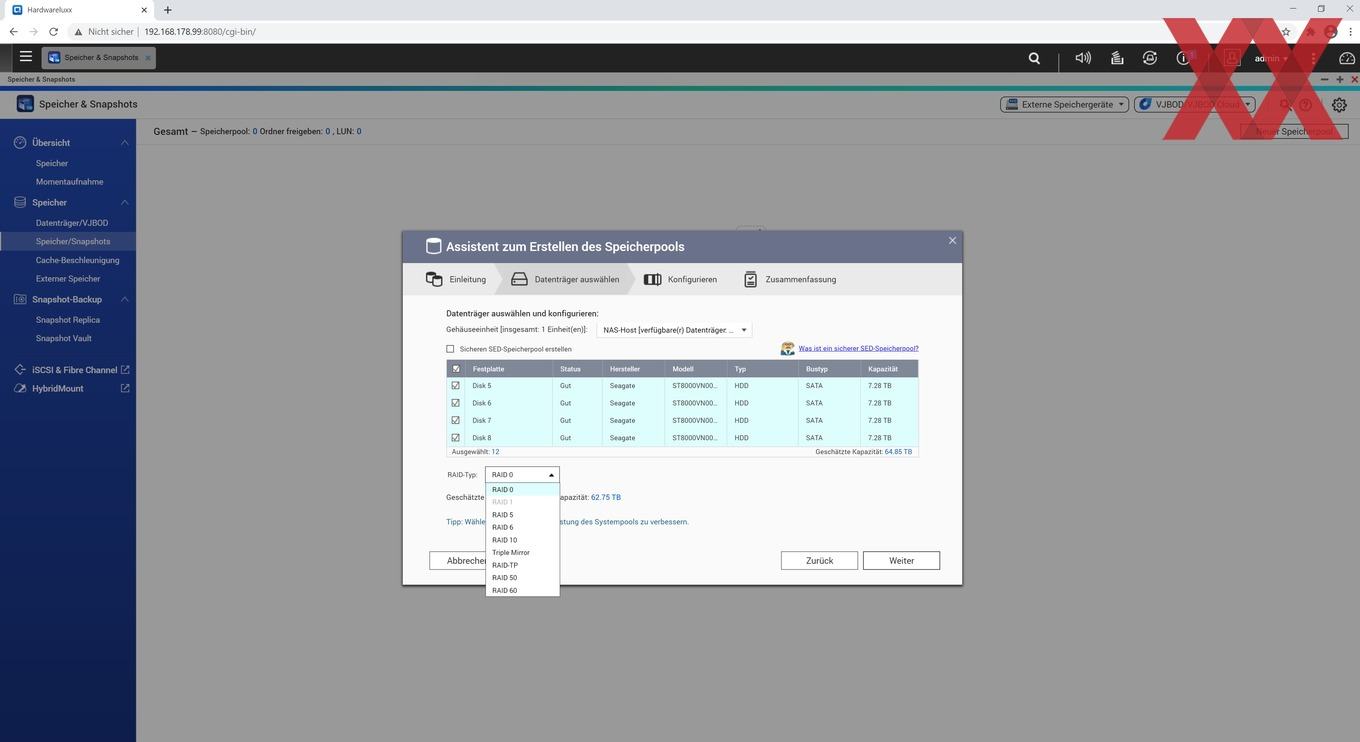Click the browser address bar URL
The height and width of the screenshot is (742, 1360).
(200, 32)
